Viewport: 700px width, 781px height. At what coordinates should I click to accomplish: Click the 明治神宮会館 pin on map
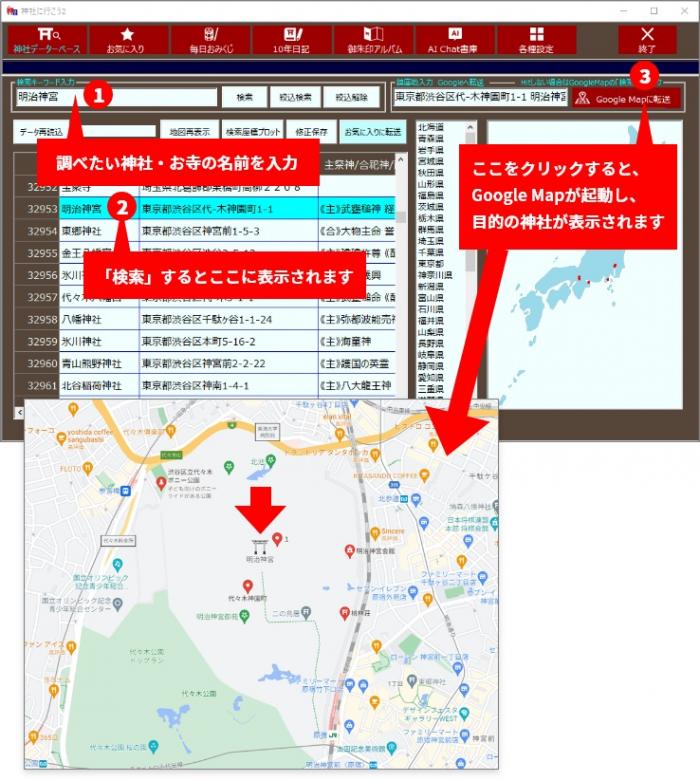pyautogui.click(x=350, y=551)
